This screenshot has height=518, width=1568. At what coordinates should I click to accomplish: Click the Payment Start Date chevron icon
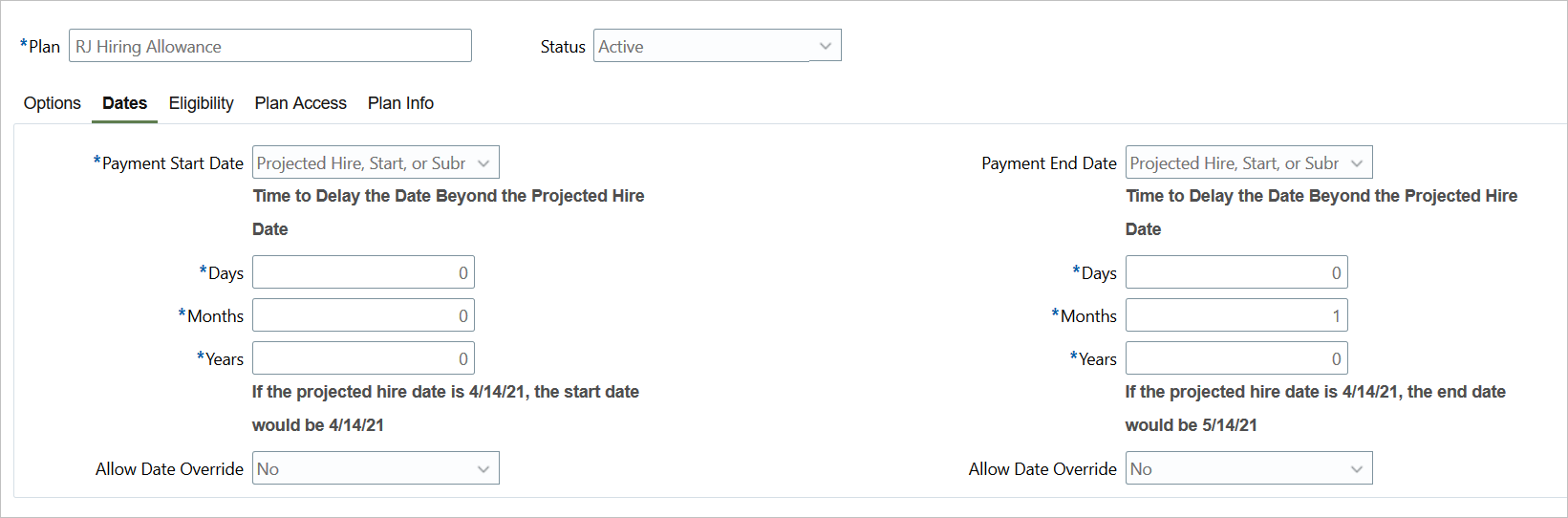[x=483, y=163]
